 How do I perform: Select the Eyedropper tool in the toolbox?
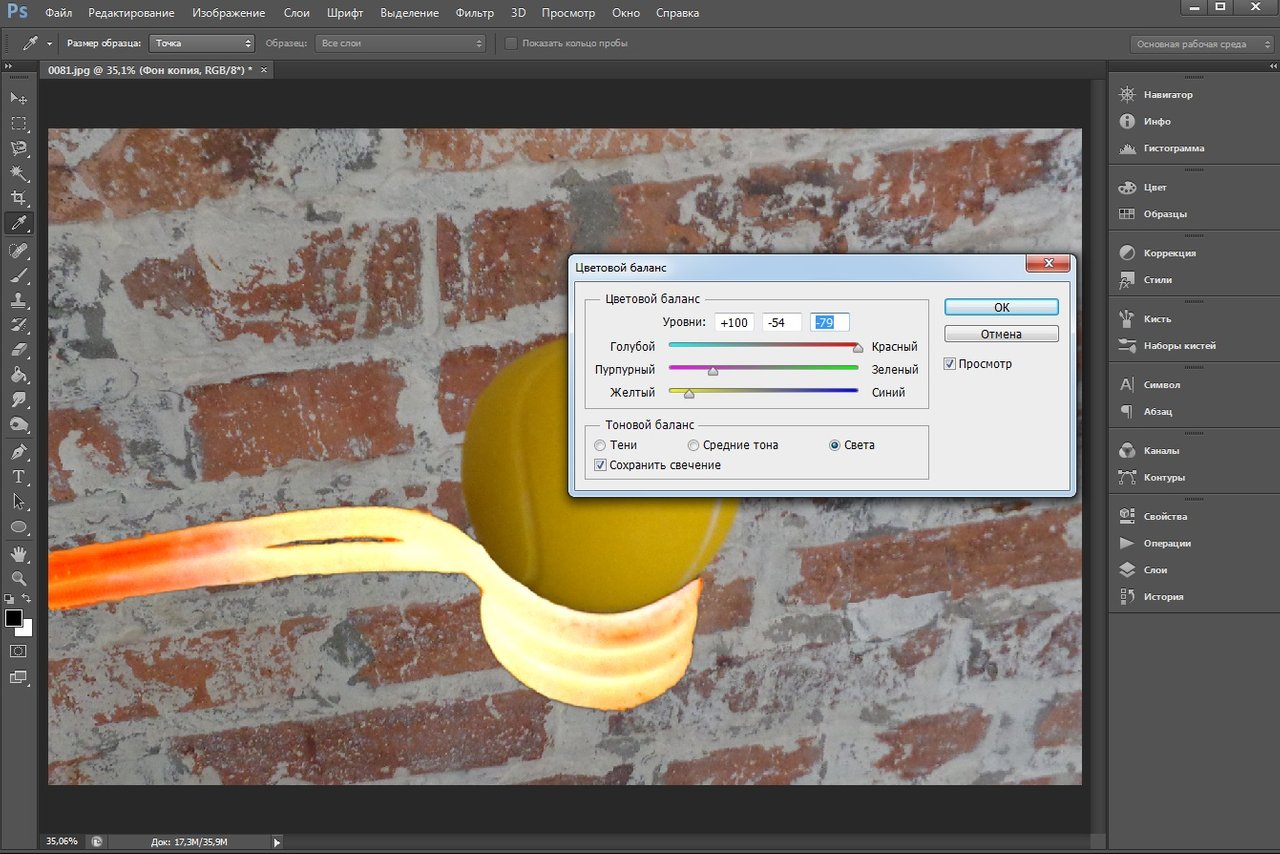coord(19,224)
